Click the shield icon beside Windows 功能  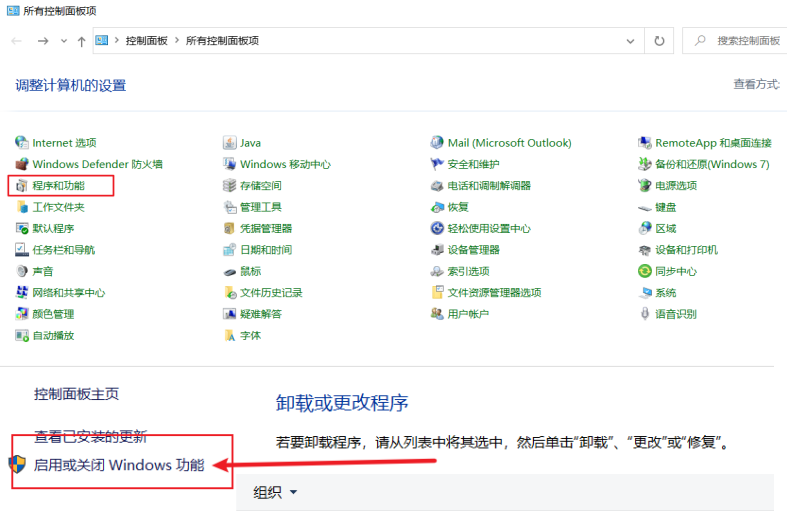point(18,464)
